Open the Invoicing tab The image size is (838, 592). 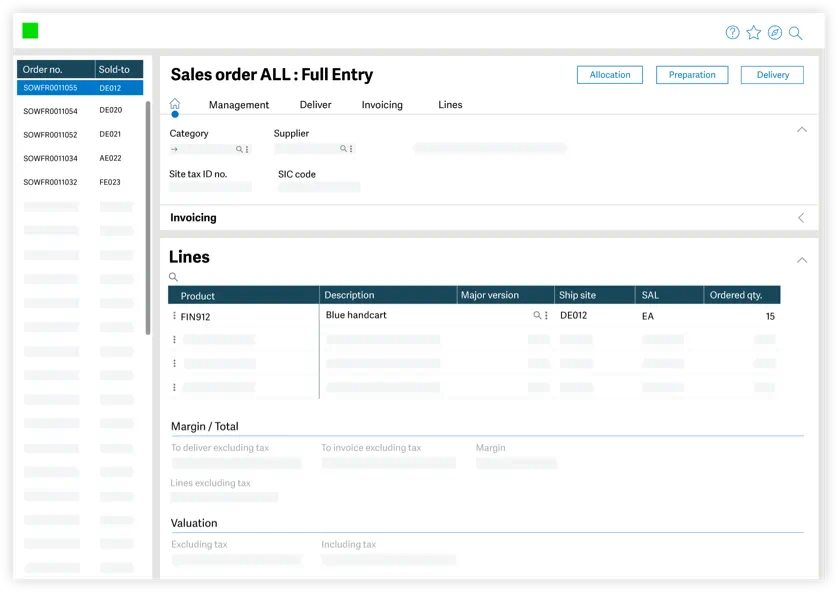[382, 105]
